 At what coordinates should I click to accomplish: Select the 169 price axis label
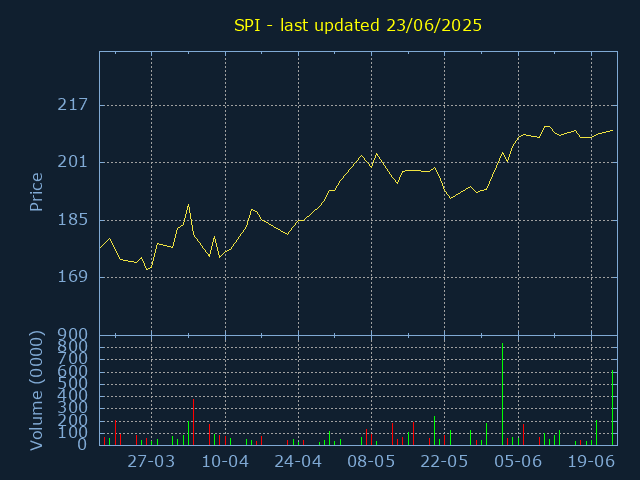pos(73,277)
